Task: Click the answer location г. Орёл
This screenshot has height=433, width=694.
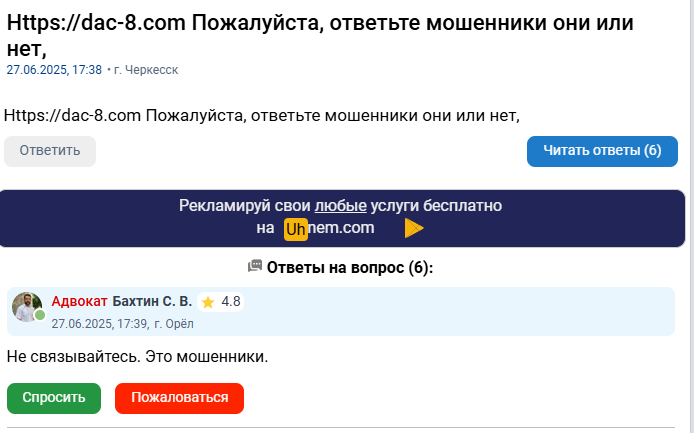Action: [174, 323]
